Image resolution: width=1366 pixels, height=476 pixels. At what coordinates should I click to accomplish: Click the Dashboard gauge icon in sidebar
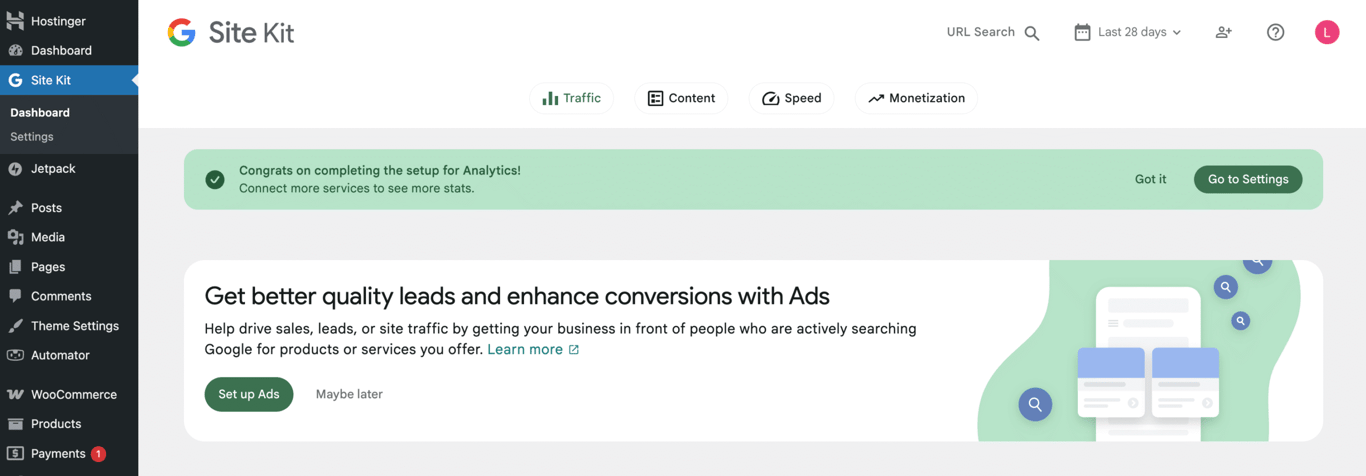pyautogui.click(x=15, y=50)
